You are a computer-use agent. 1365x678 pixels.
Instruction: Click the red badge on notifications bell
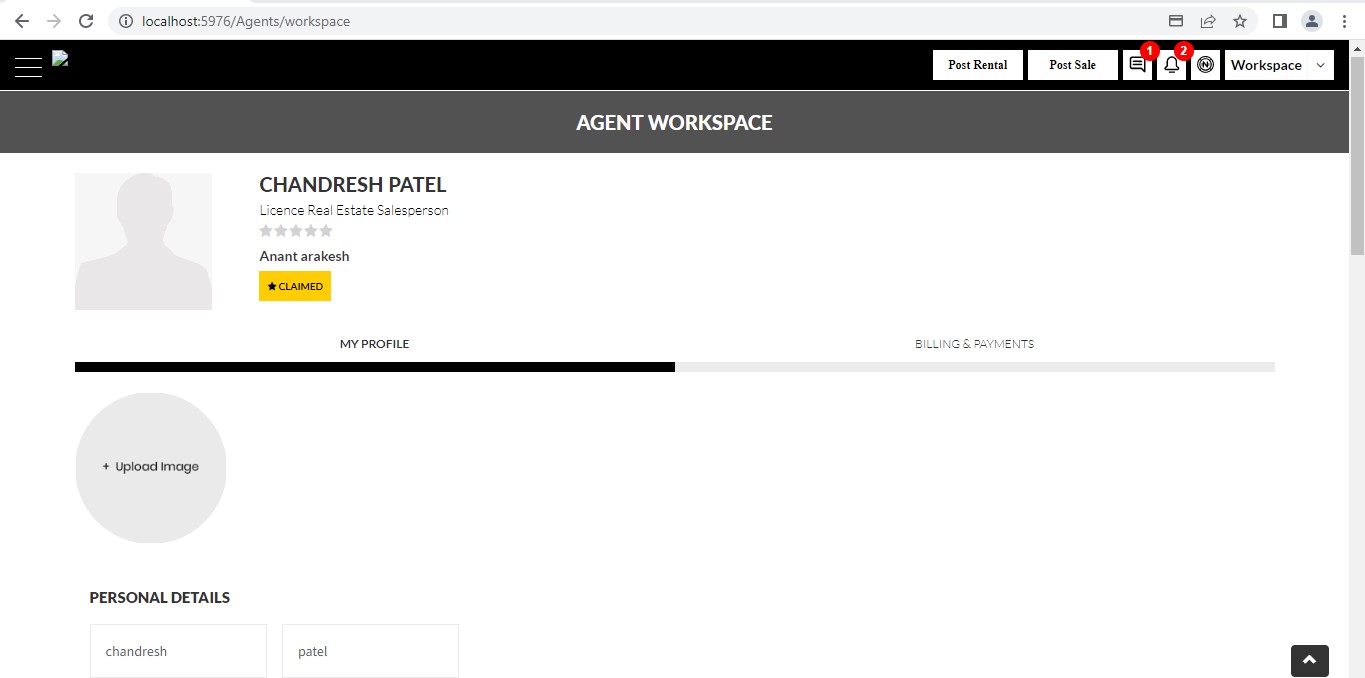pyautogui.click(x=1184, y=50)
